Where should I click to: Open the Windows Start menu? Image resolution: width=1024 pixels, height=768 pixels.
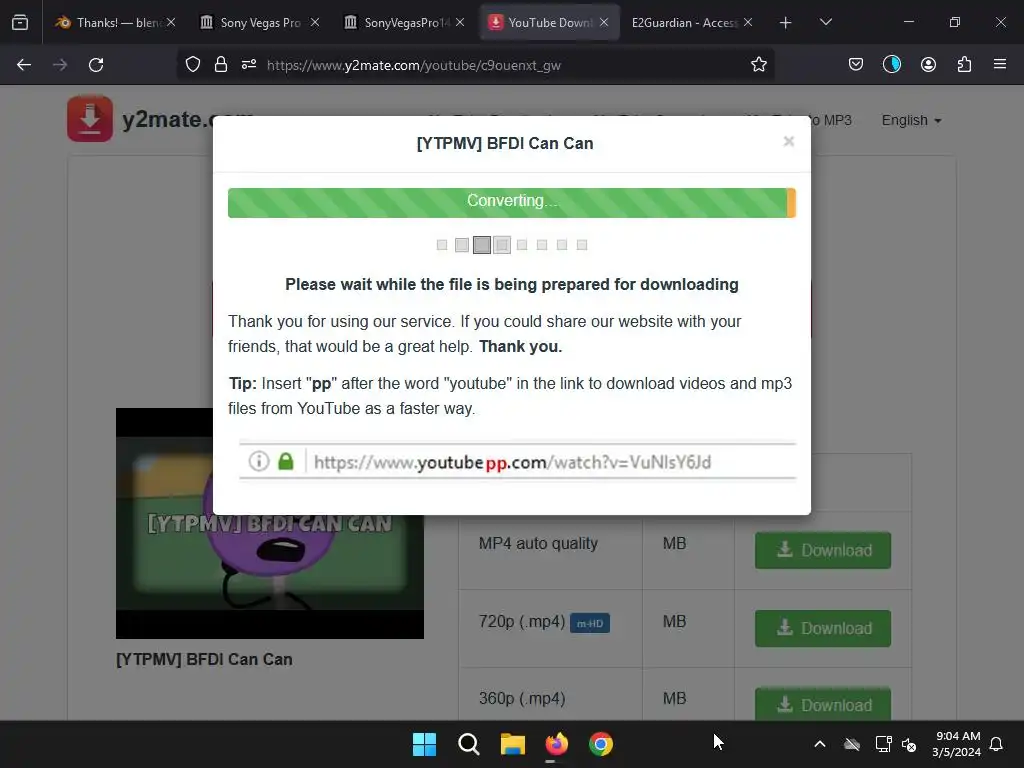(x=424, y=744)
